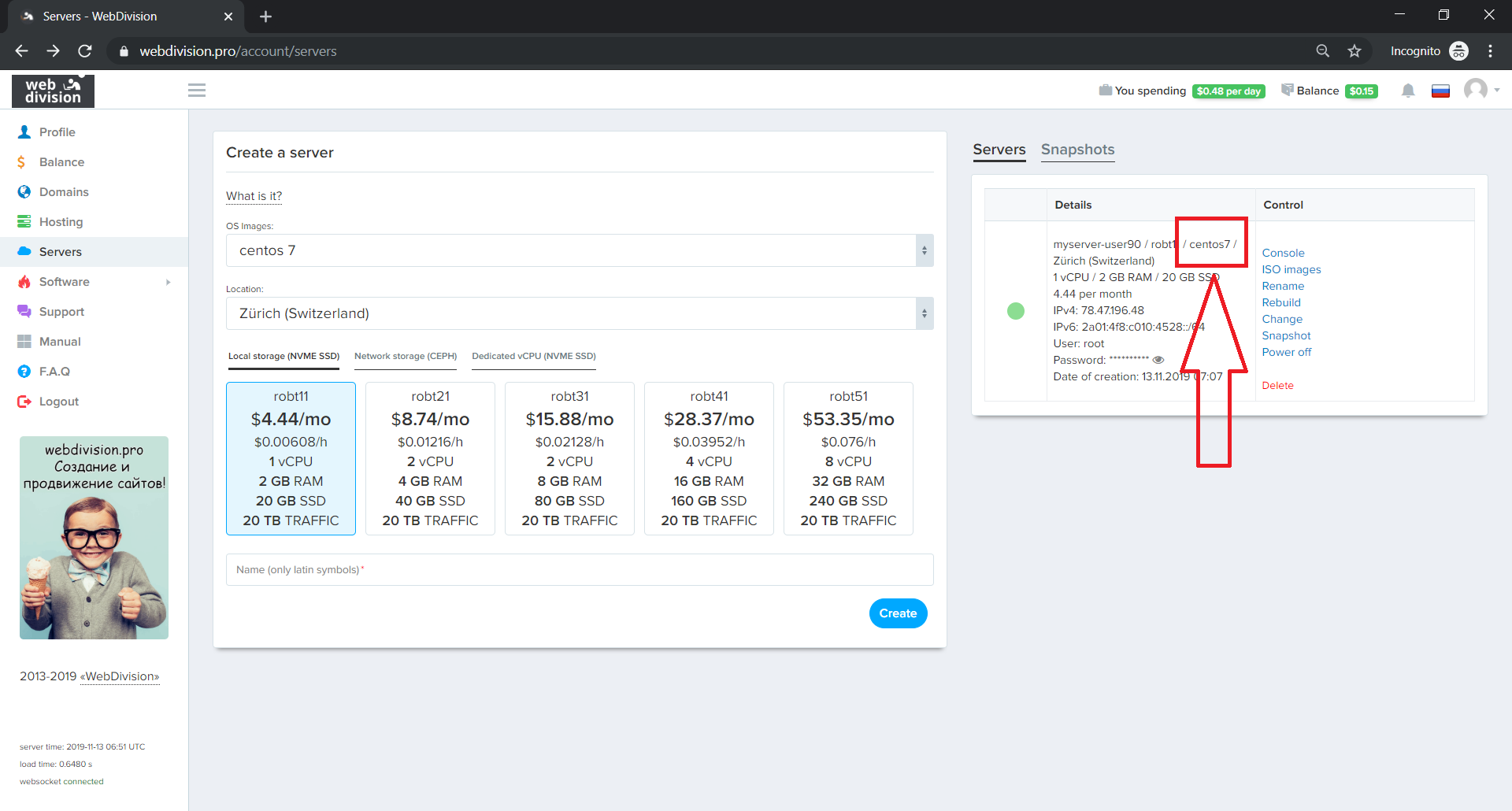
Task: Select the Network storage (CEPH) tab
Action: [x=406, y=356]
